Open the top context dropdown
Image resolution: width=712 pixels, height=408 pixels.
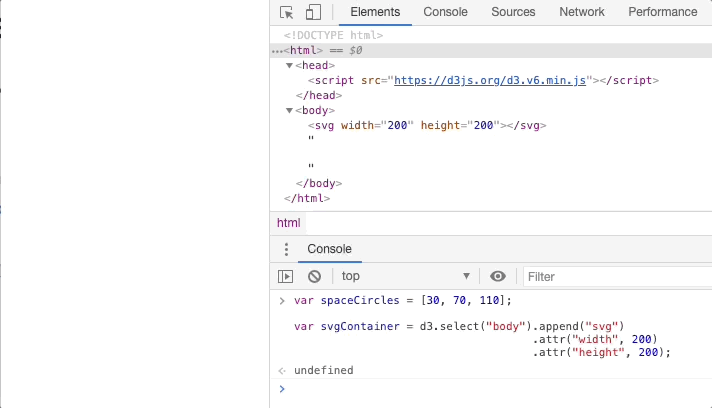[405, 276]
